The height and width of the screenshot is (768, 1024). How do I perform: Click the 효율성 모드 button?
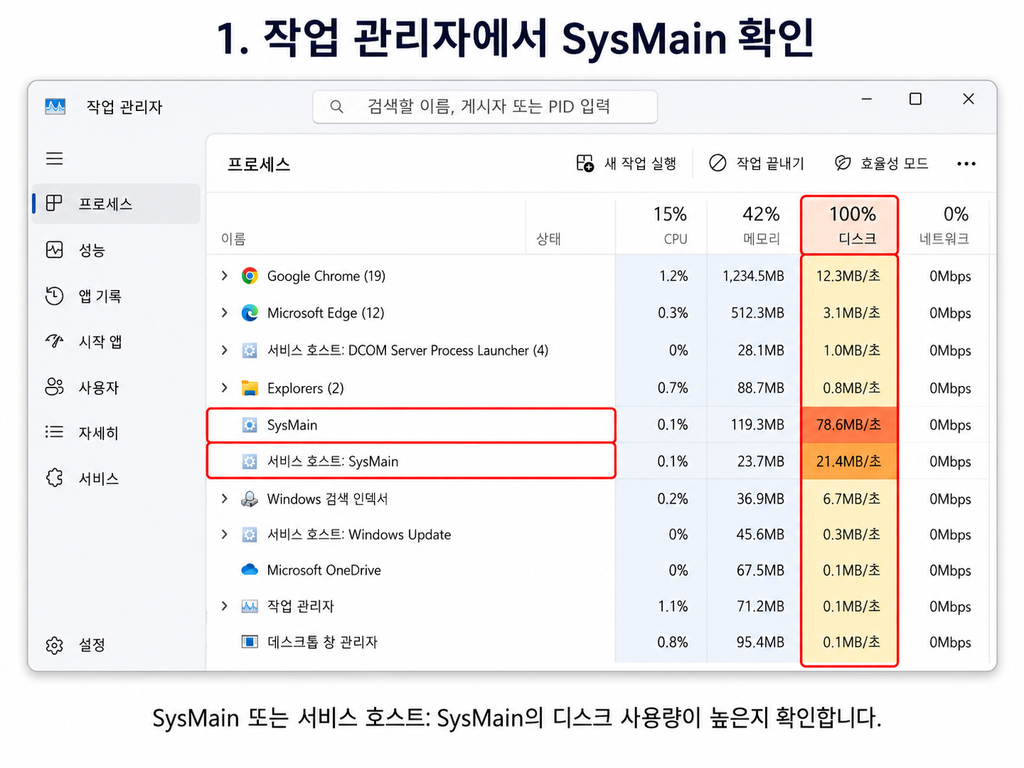click(881, 163)
